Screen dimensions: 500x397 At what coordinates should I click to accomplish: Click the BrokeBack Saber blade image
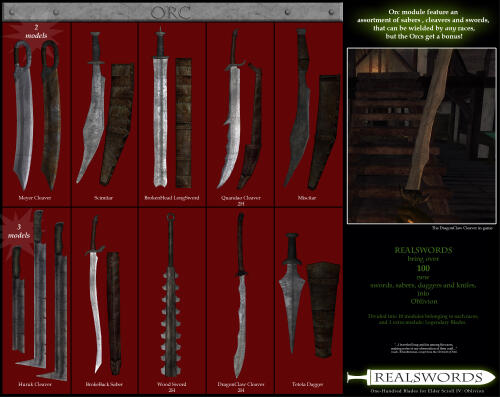pyautogui.click(x=95, y=294)
